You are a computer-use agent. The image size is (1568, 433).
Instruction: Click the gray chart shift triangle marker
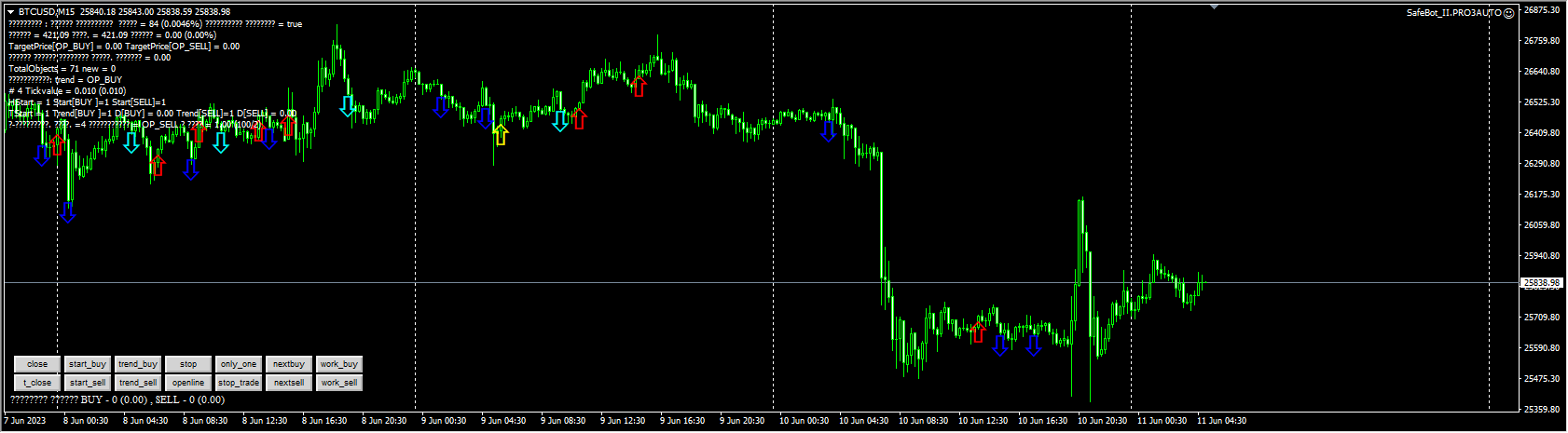[x=1214, y=7]
